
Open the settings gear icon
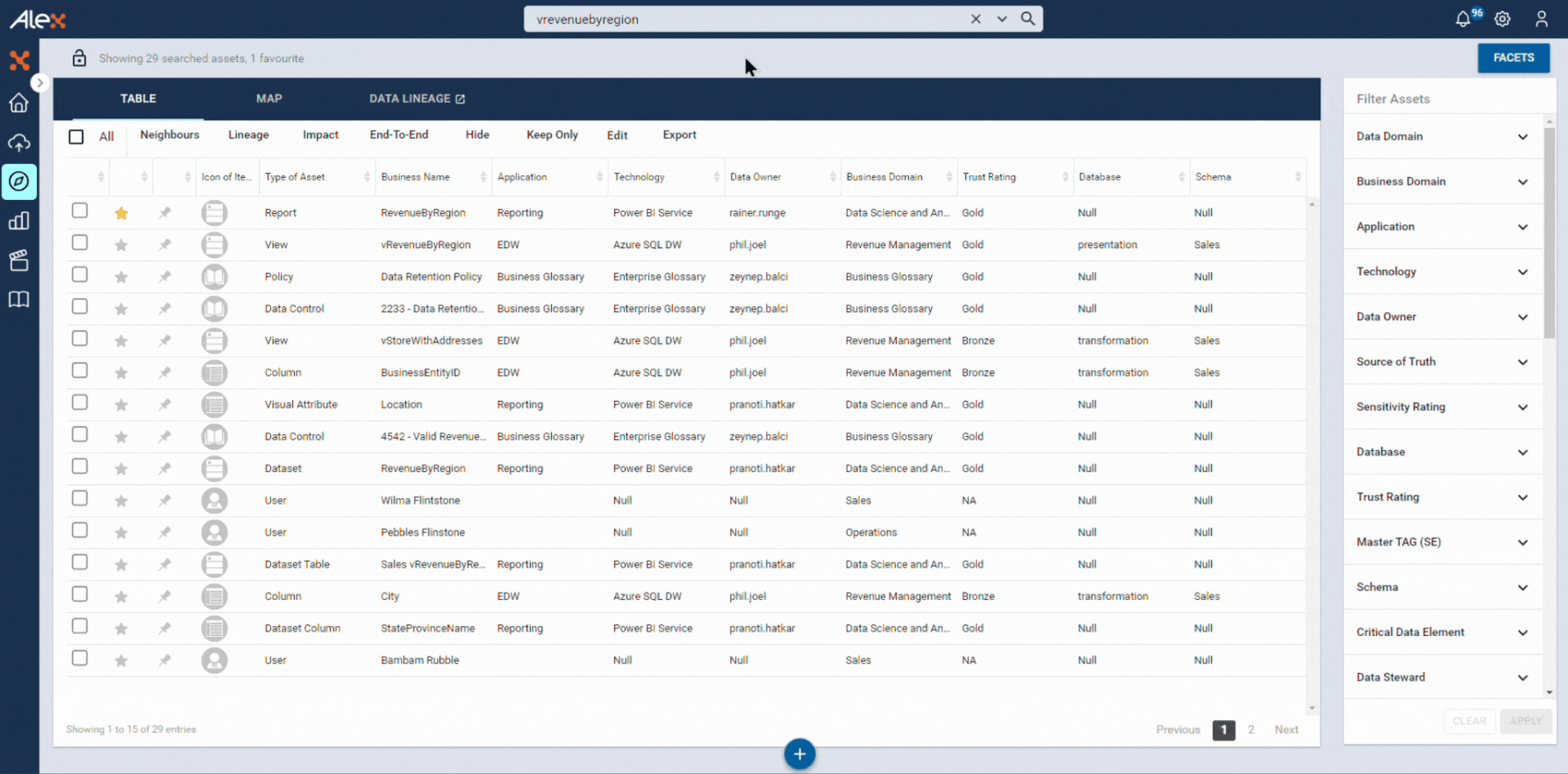pyautogui.click(x=1502, y=19)
